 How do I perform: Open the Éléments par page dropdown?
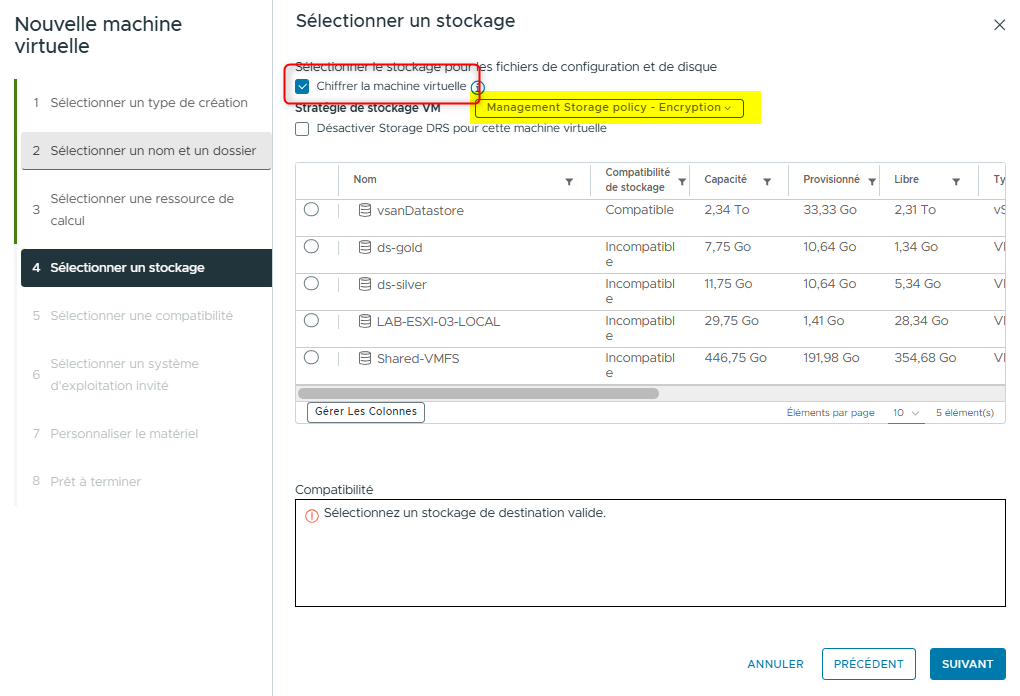tap(906, 413)
